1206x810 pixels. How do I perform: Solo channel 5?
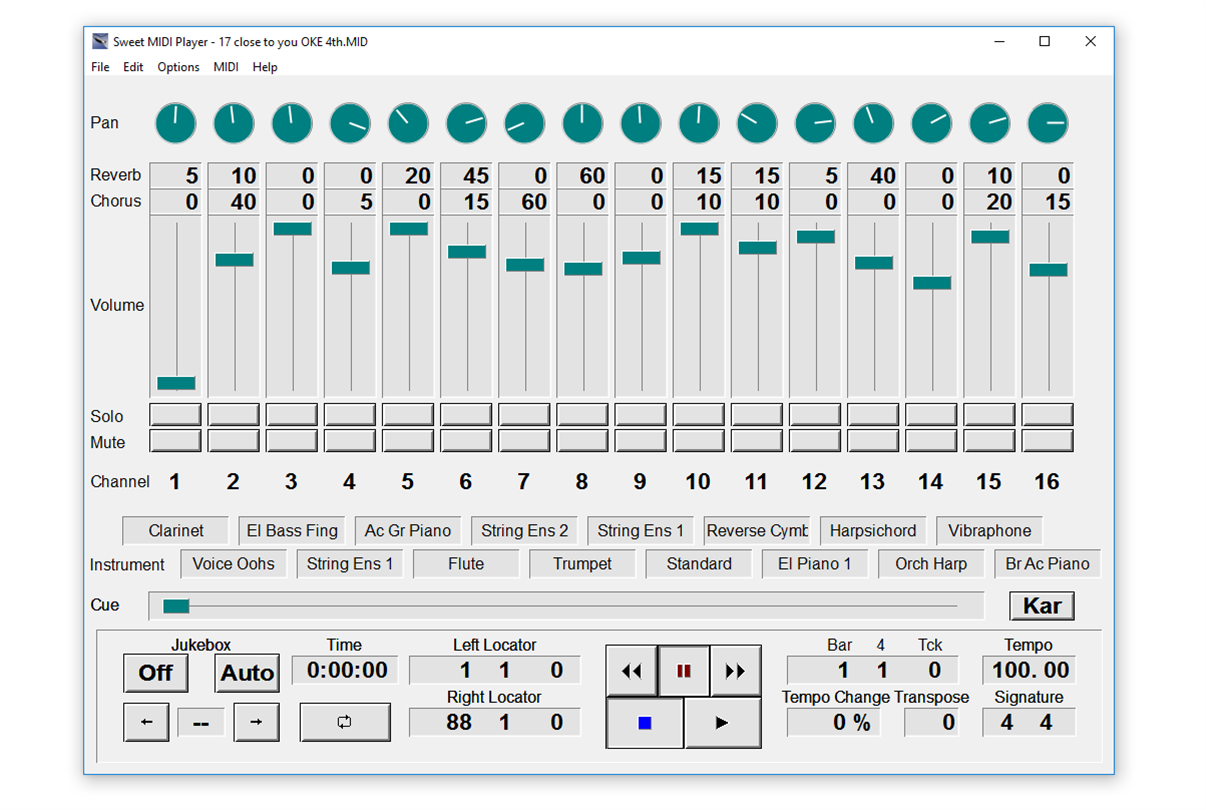(408, 415)
